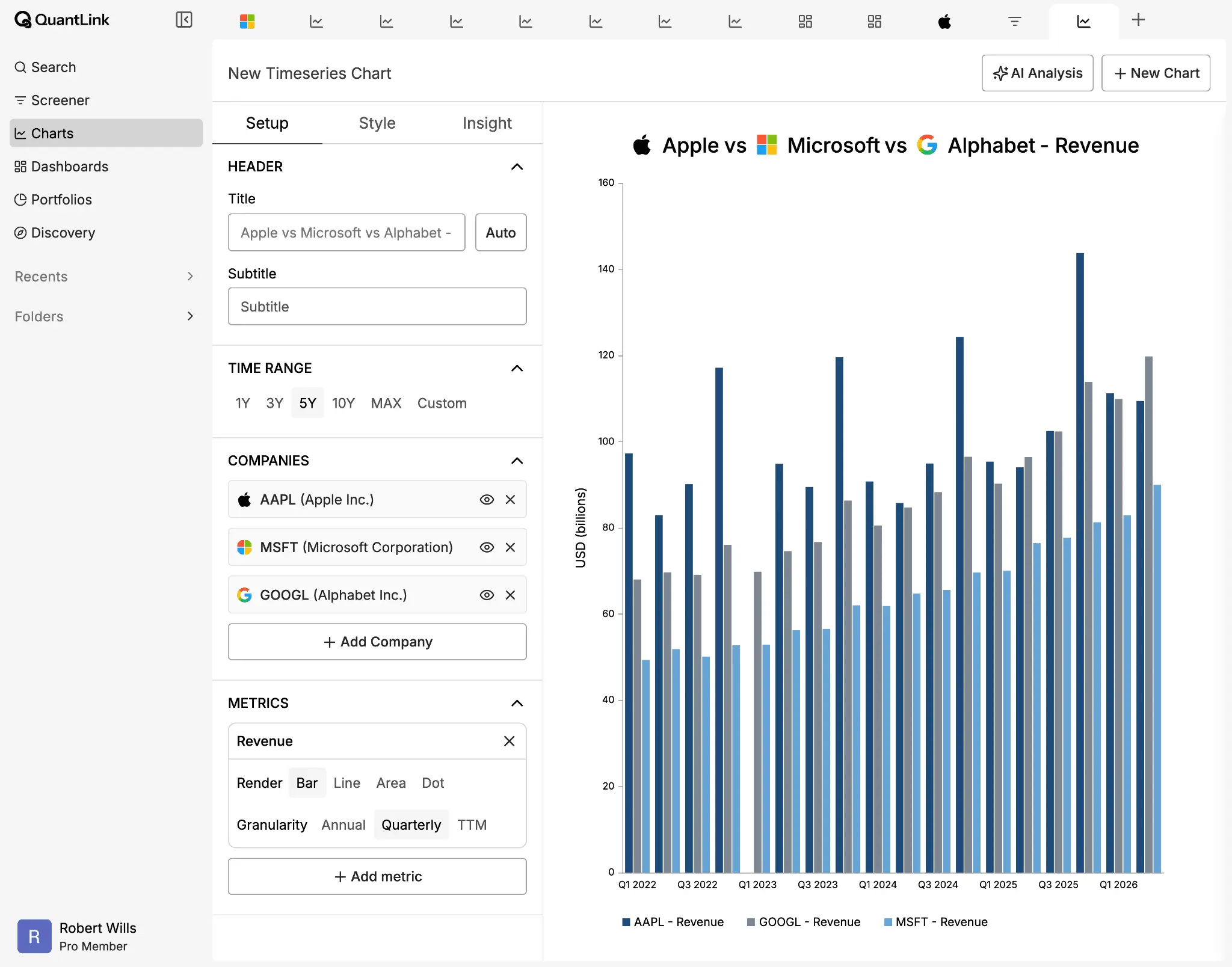
Task: Click Add metric button
Action: 377,876
